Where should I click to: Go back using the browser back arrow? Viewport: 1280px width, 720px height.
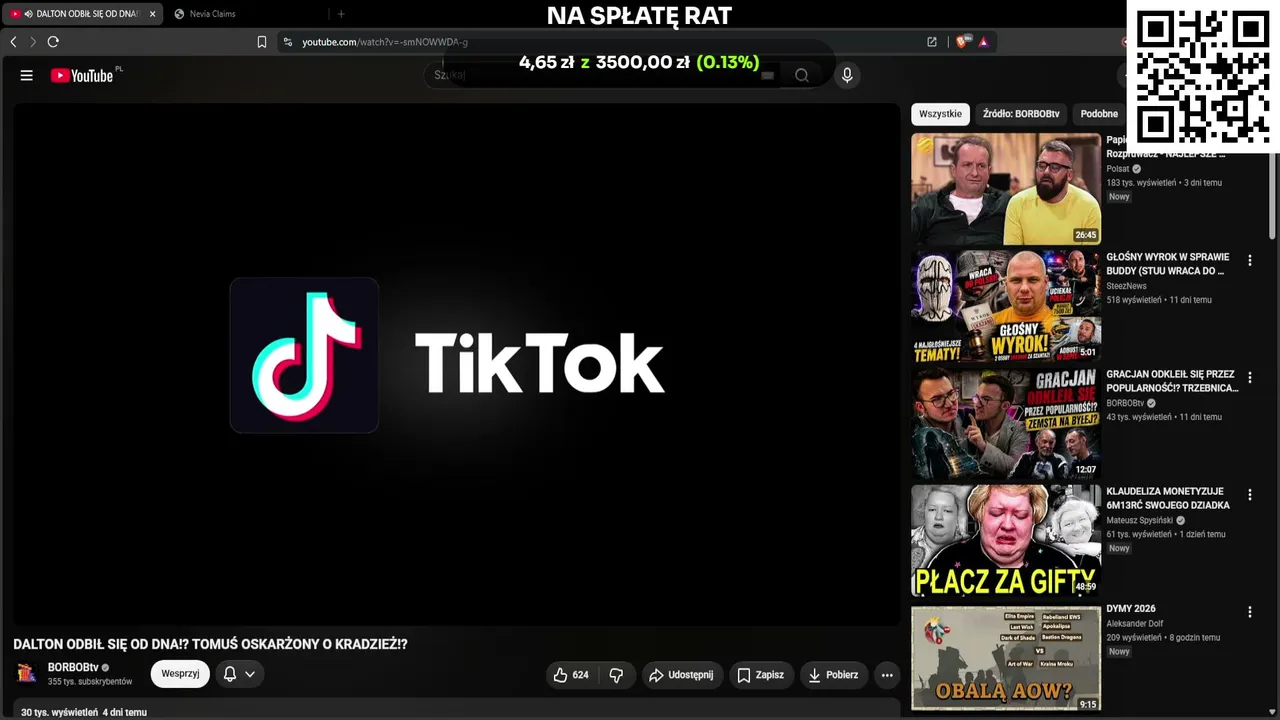point(13,42)
